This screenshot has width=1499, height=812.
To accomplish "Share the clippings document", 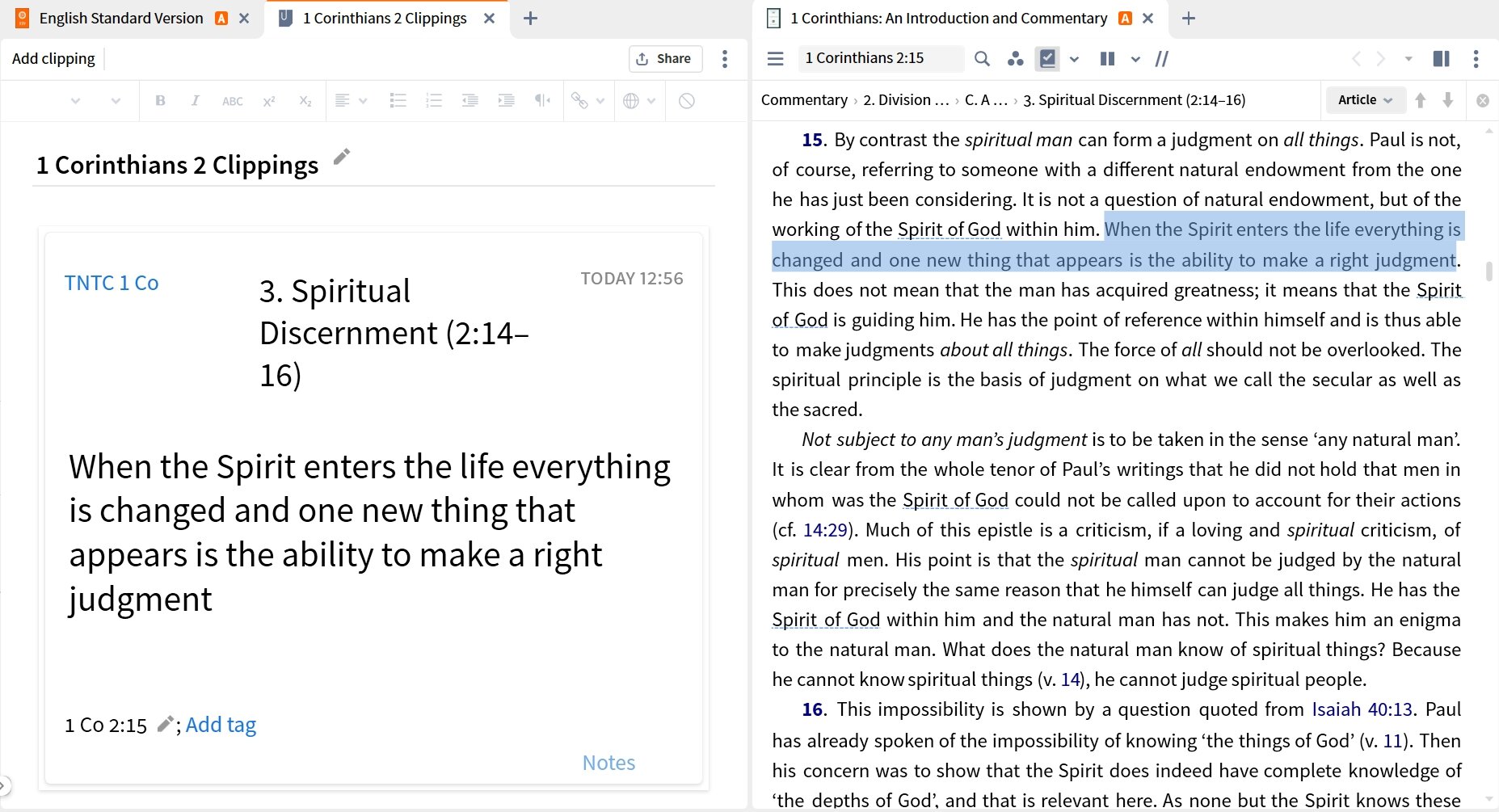I will coord(665,58).
